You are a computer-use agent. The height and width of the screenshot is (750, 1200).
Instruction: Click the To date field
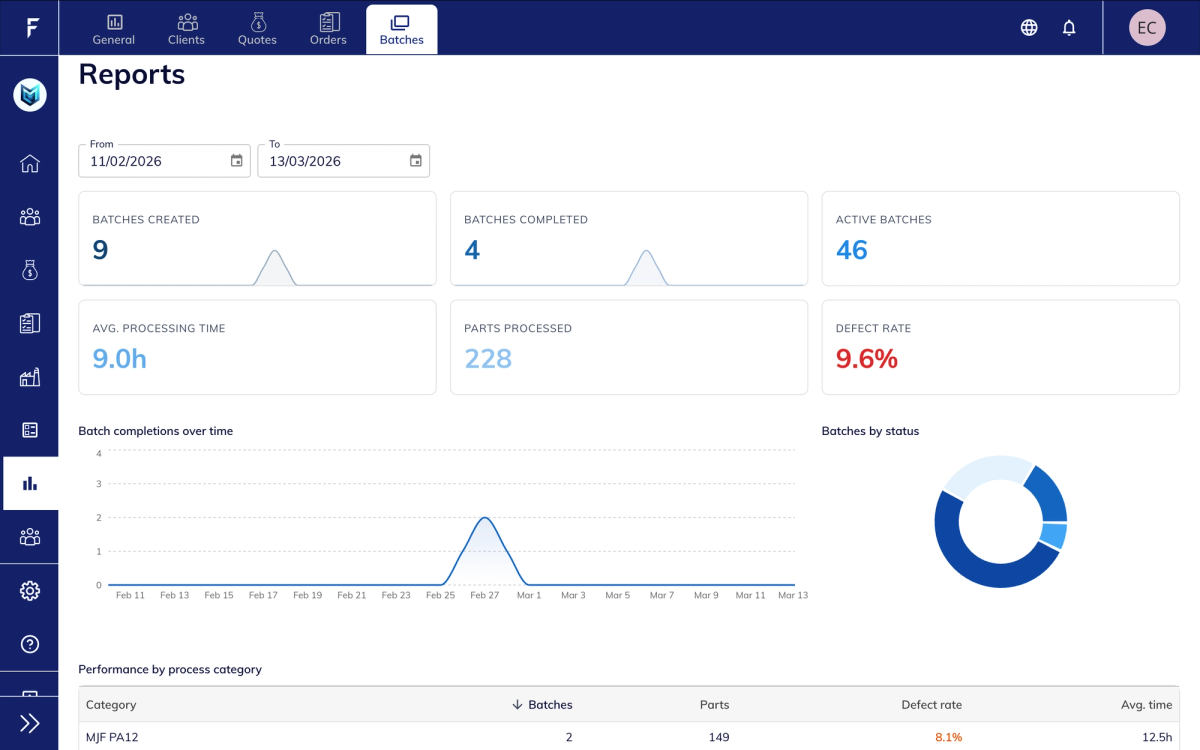point(343,161)
